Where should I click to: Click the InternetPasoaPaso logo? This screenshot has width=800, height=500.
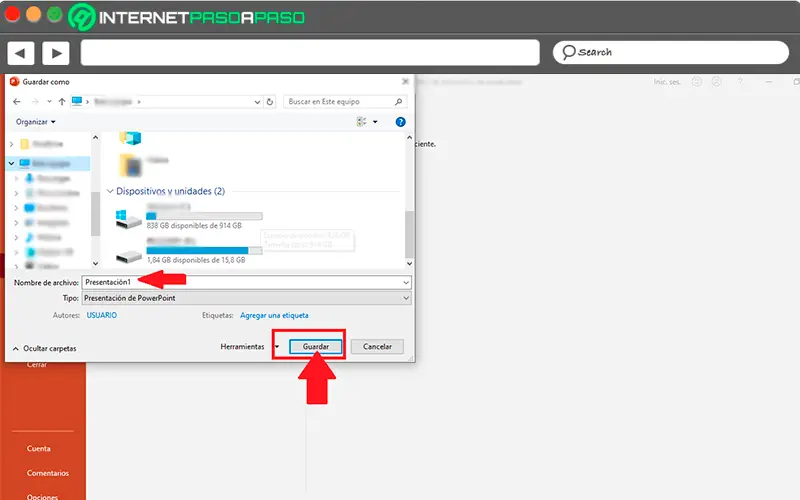(x=187, y=17)
